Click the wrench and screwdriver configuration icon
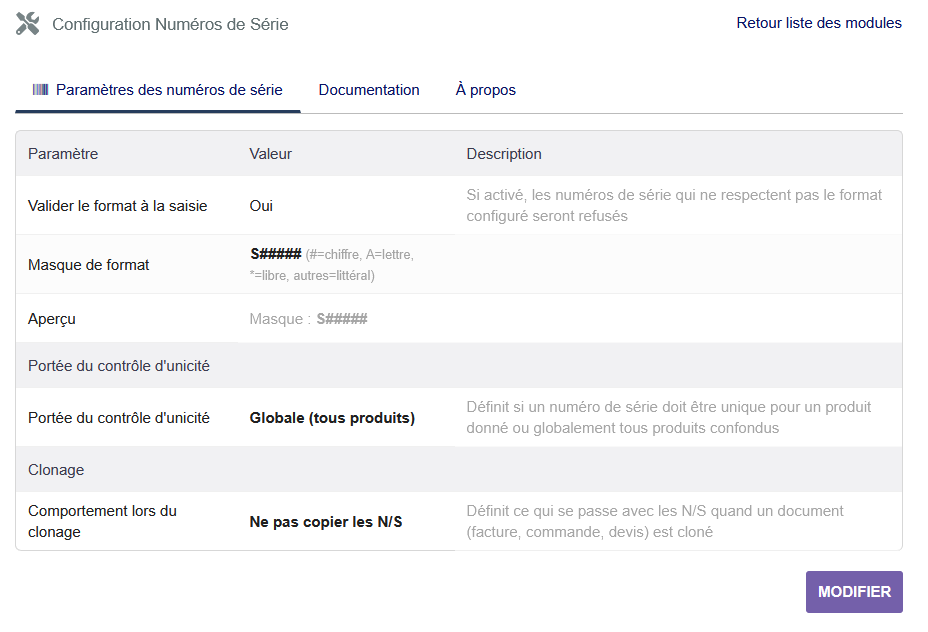This screenshot has height=632, width=928. pos(28,24)
